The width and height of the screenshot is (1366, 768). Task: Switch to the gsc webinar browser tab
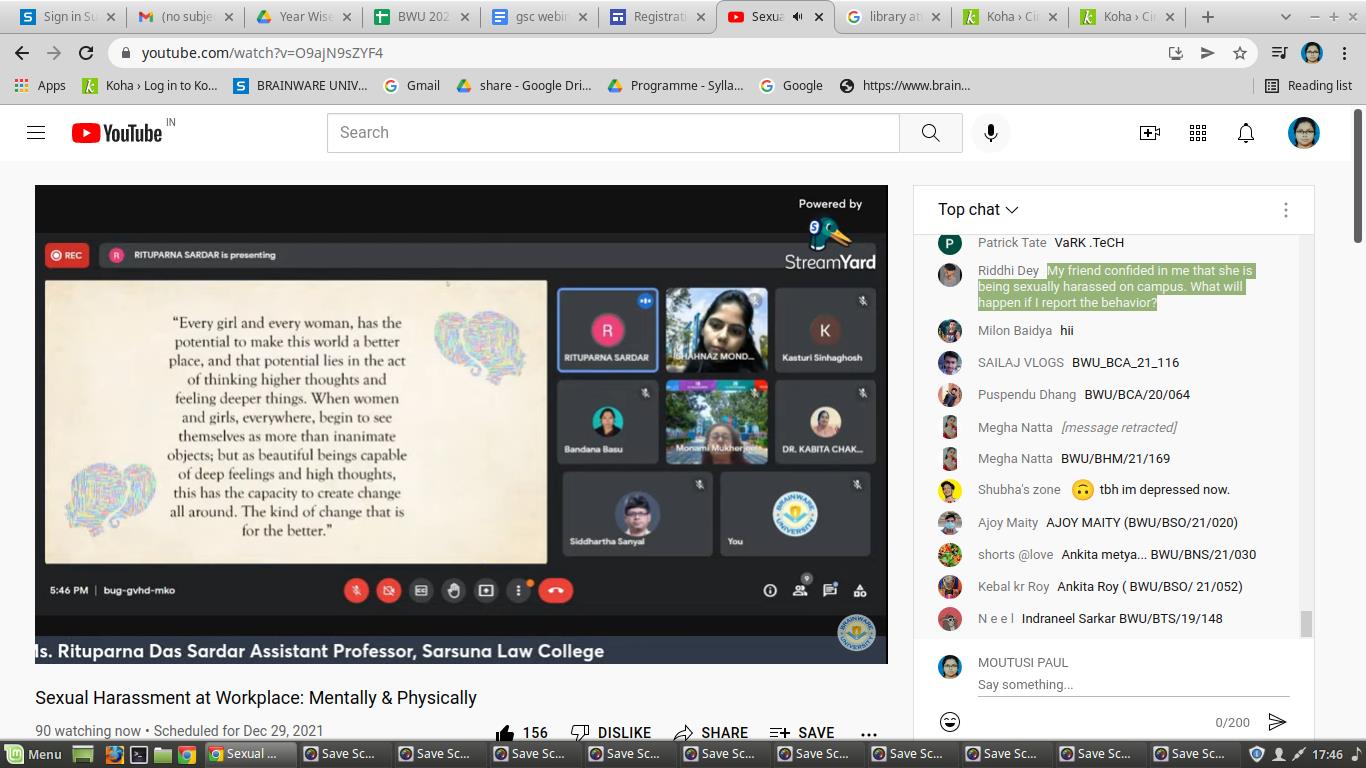point(535,17)
